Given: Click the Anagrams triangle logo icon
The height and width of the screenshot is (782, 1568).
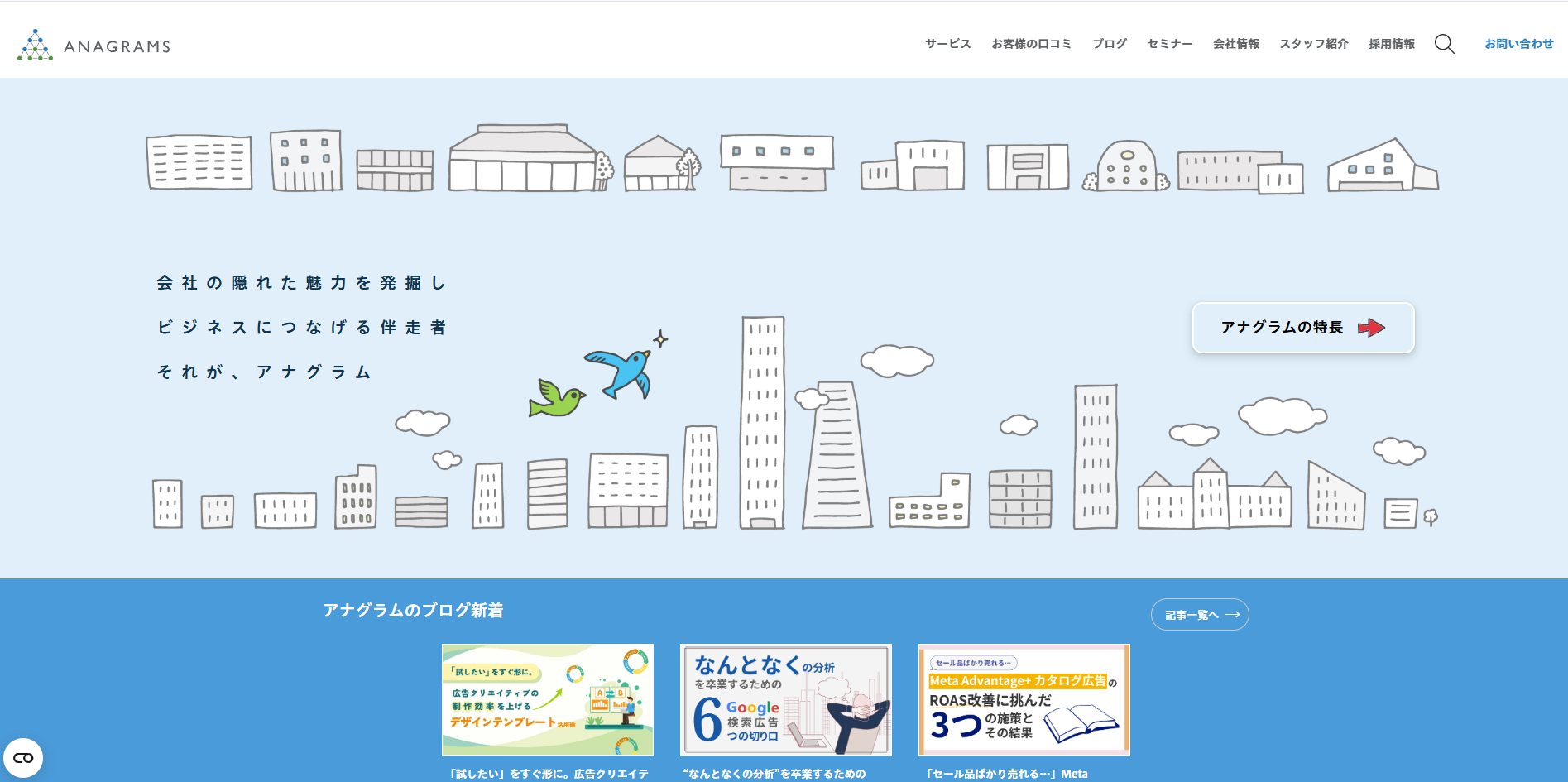Looking at the screenshot, I should point(35,46).
